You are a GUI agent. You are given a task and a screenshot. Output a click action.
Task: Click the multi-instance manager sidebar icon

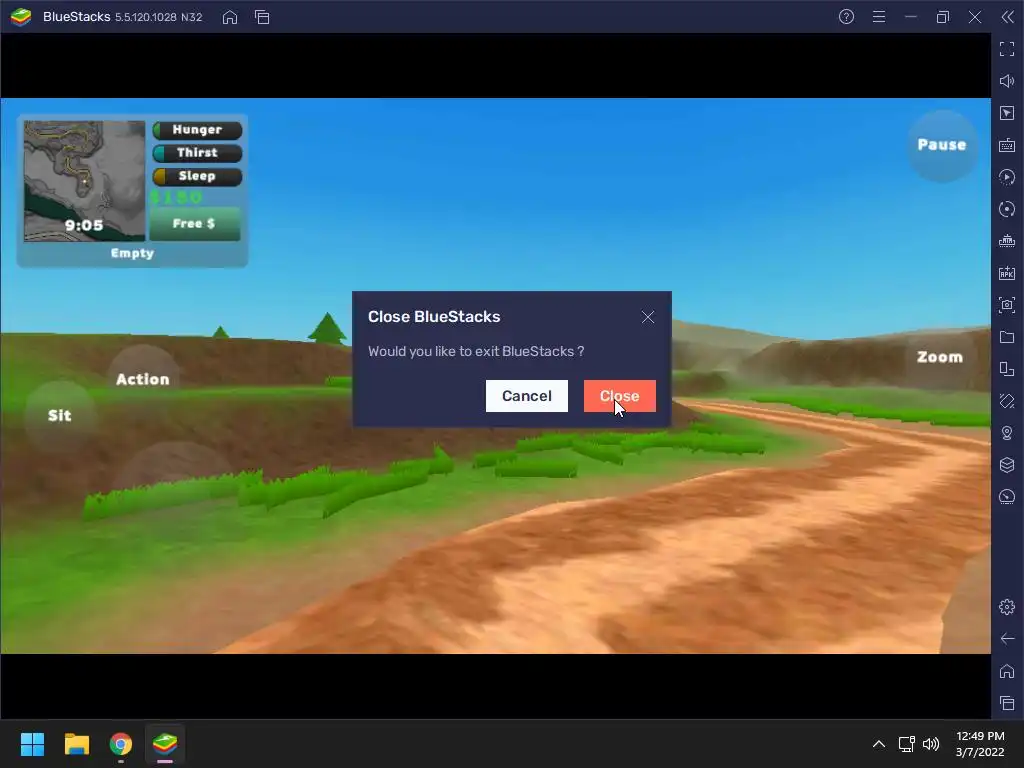coord(1007,369)
